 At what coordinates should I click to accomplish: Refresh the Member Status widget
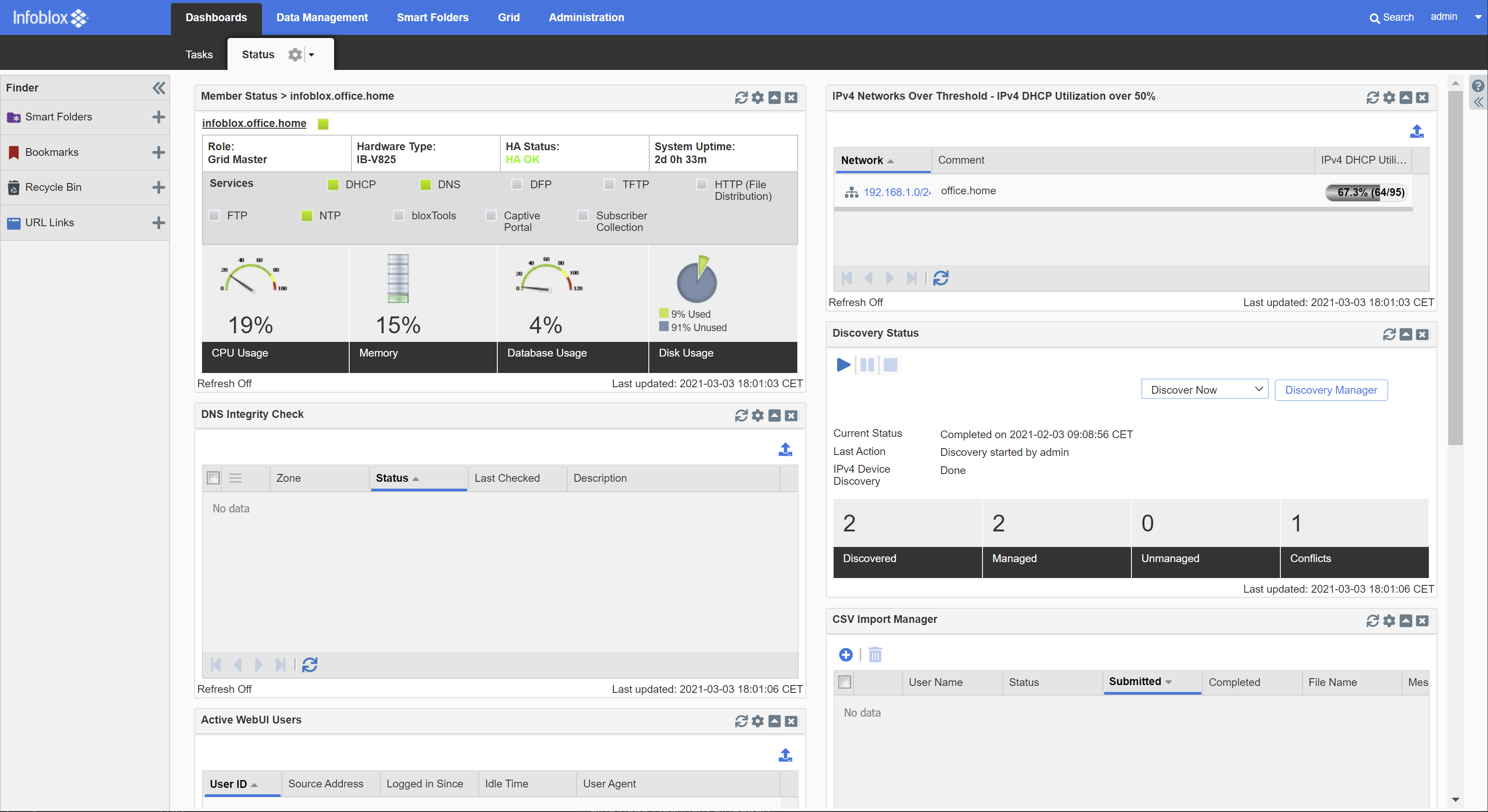click(740, 98)
